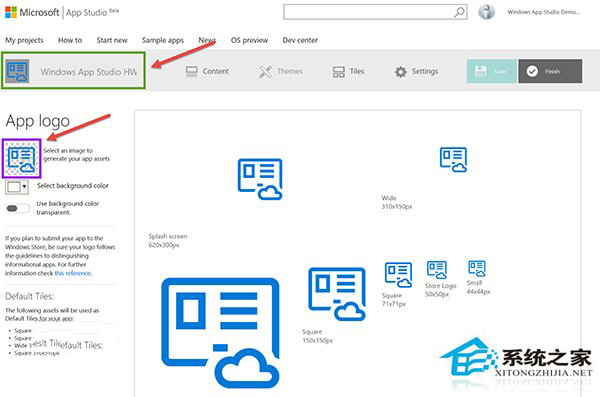Click the Windows App Studio HW project title
The width and height of the screenshot is (600, 397).
pos(89,72)
